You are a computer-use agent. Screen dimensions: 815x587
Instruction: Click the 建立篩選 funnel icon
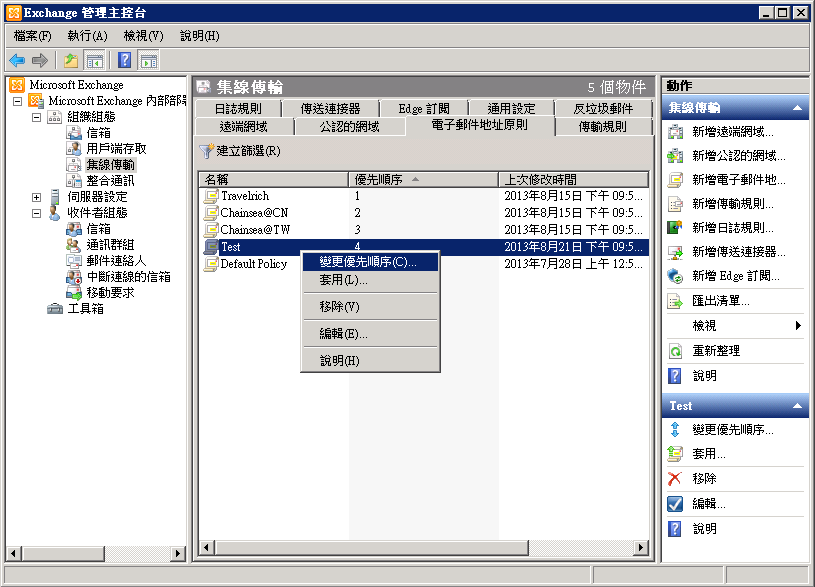point(206,151)
